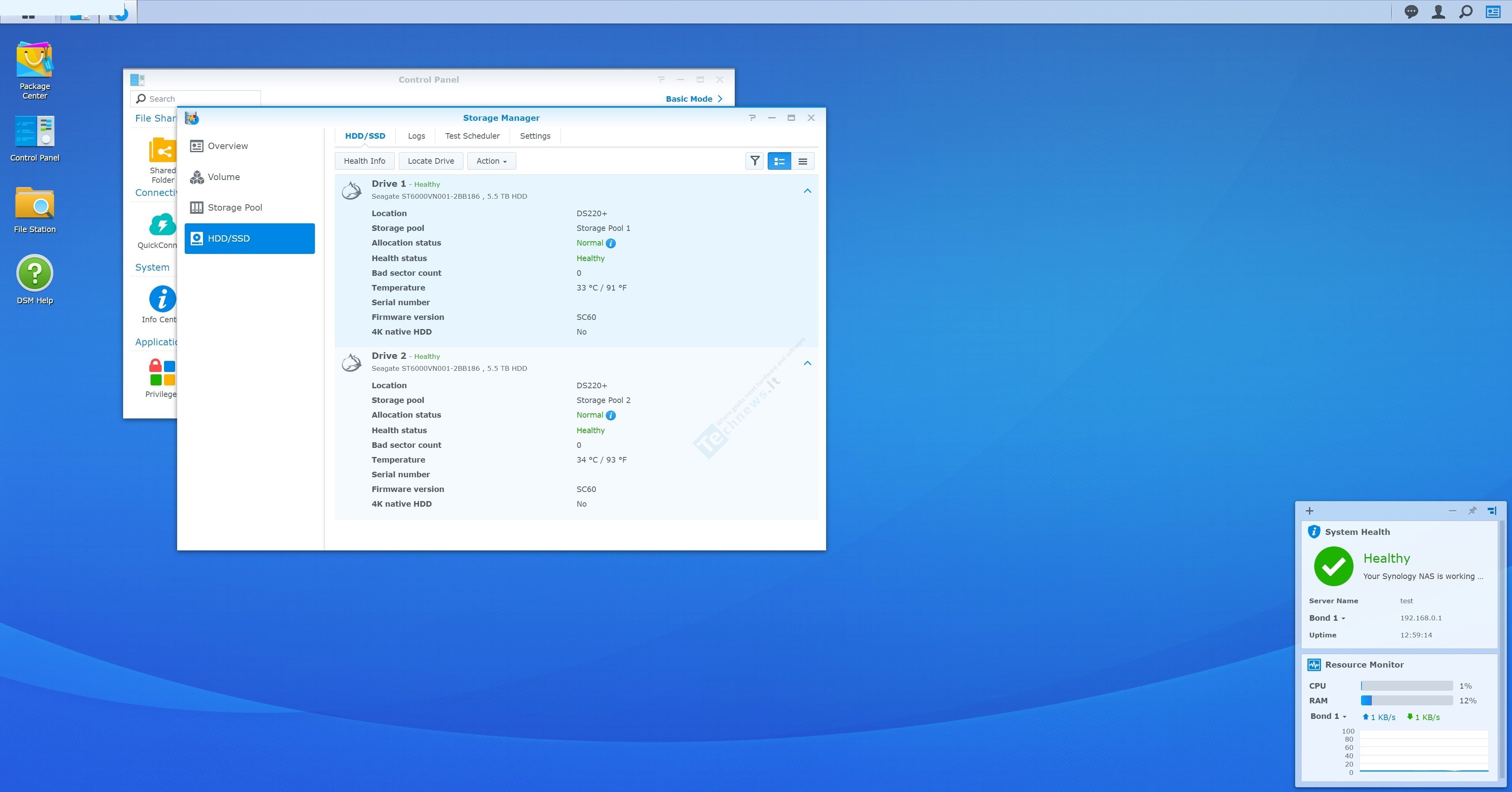The width and height of the screenshot is (1512, 792).
Task: Switch to the Logs tab
Action: (x=416, y=136)
